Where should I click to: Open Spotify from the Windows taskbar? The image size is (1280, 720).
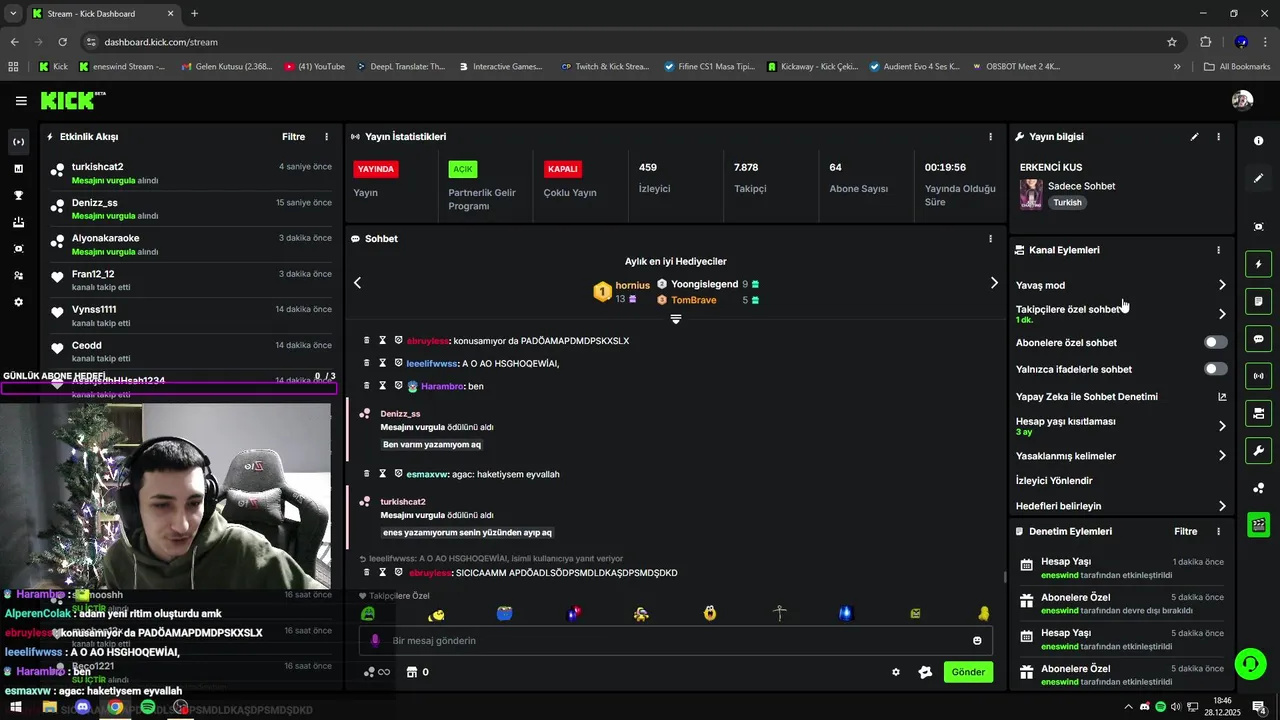[148, 707]
